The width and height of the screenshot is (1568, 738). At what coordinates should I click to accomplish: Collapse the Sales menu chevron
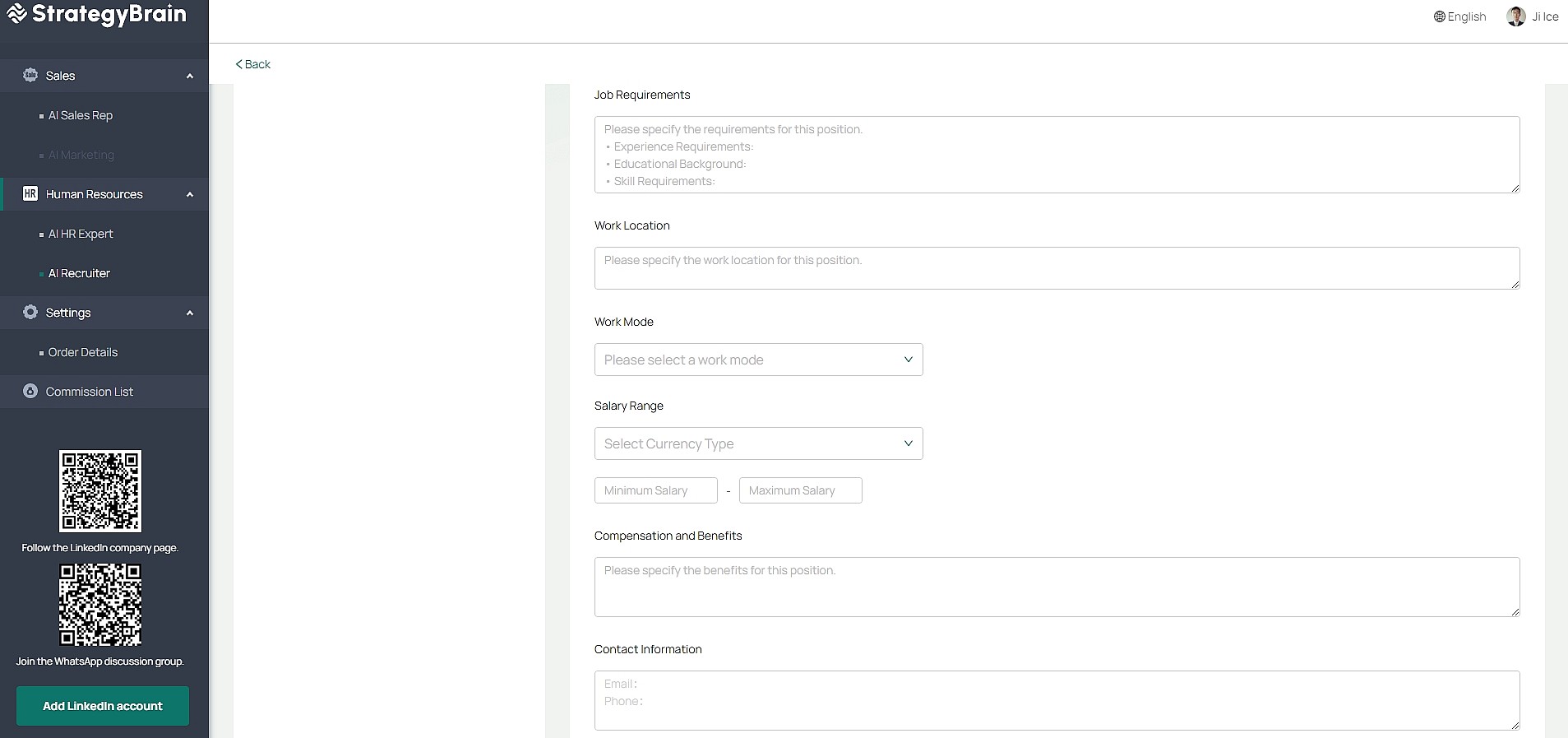pos(190,76)
